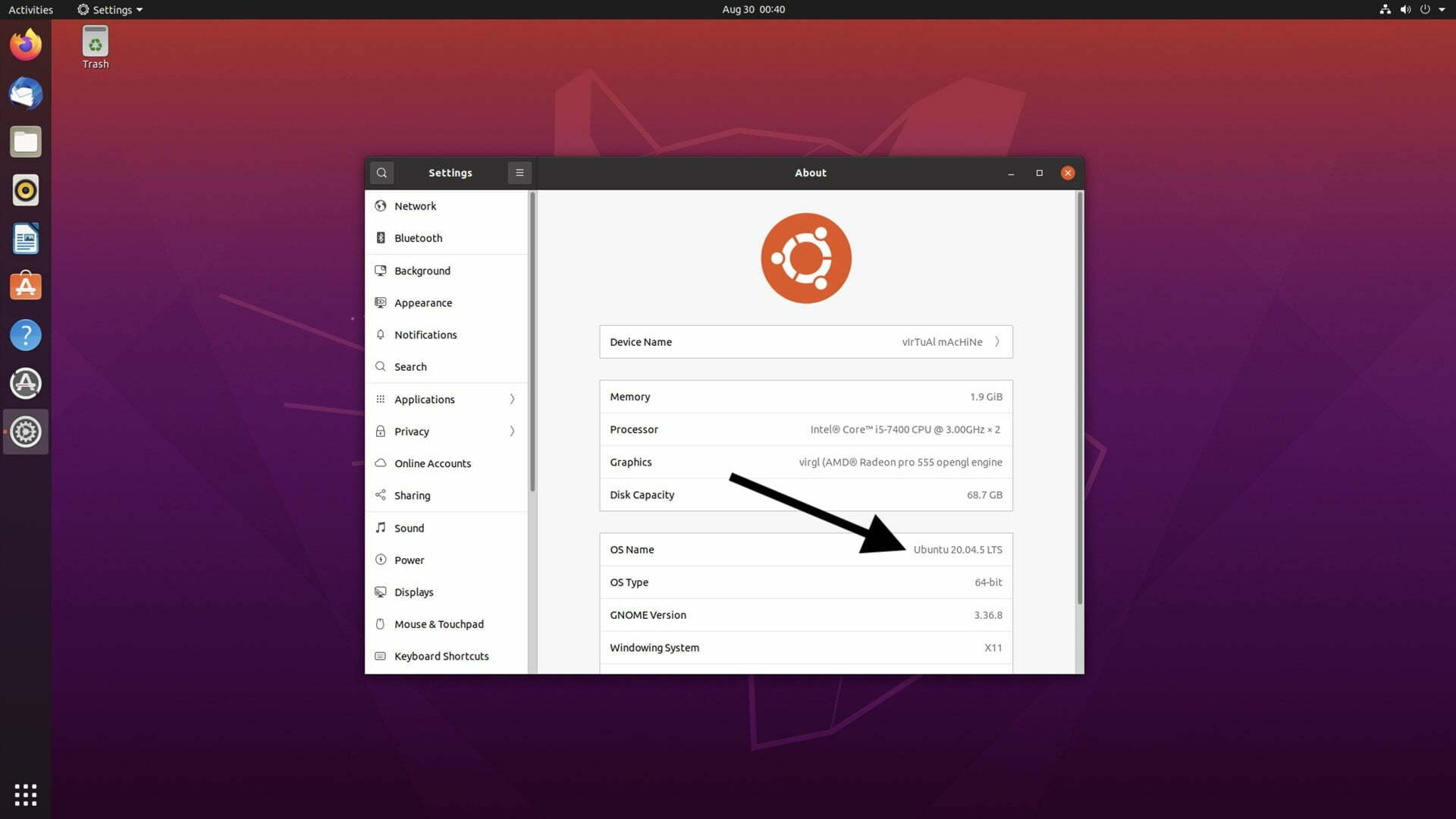This screenshot has width=1456, height=819.
Task: Click the Settings search icon
Action: point(381,172)
